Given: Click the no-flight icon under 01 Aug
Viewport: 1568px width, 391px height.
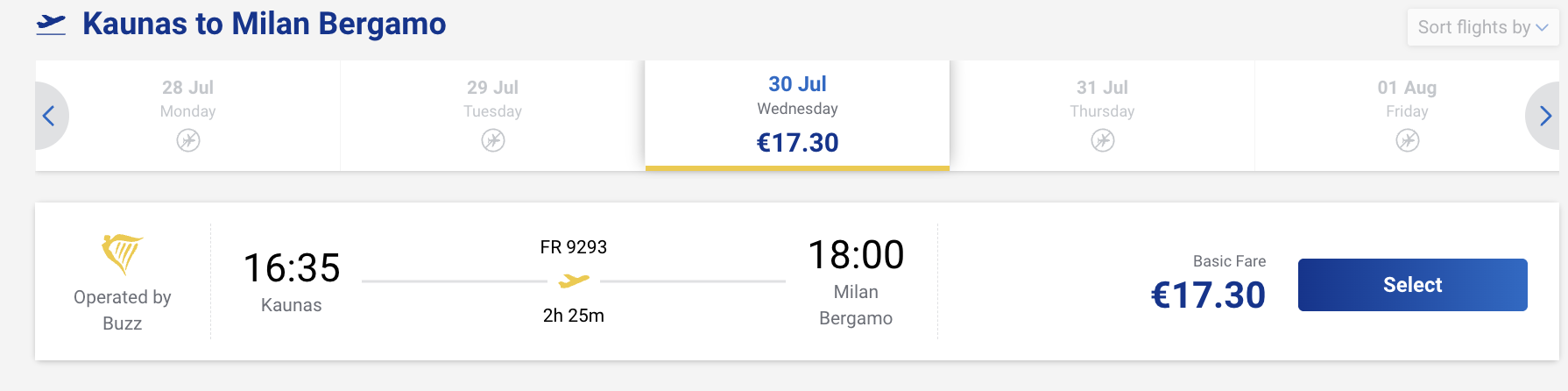Looking at the screenshot, I should [x=1408, y=140].
